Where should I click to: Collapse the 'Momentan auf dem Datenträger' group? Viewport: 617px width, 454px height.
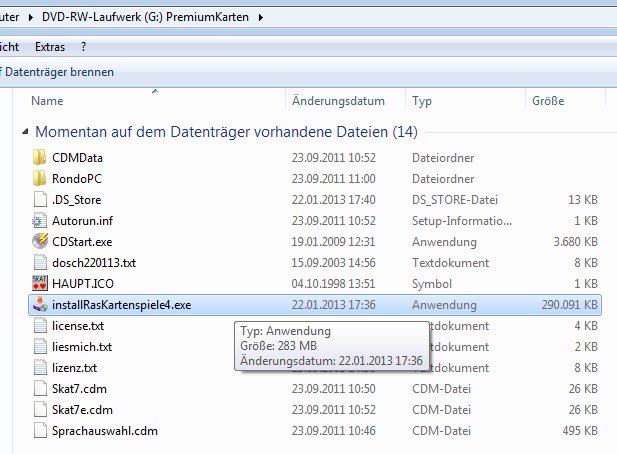point(25,131)
